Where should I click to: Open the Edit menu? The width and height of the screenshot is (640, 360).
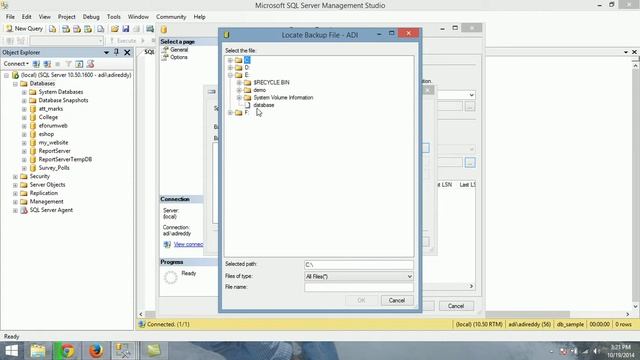[27, 17]
